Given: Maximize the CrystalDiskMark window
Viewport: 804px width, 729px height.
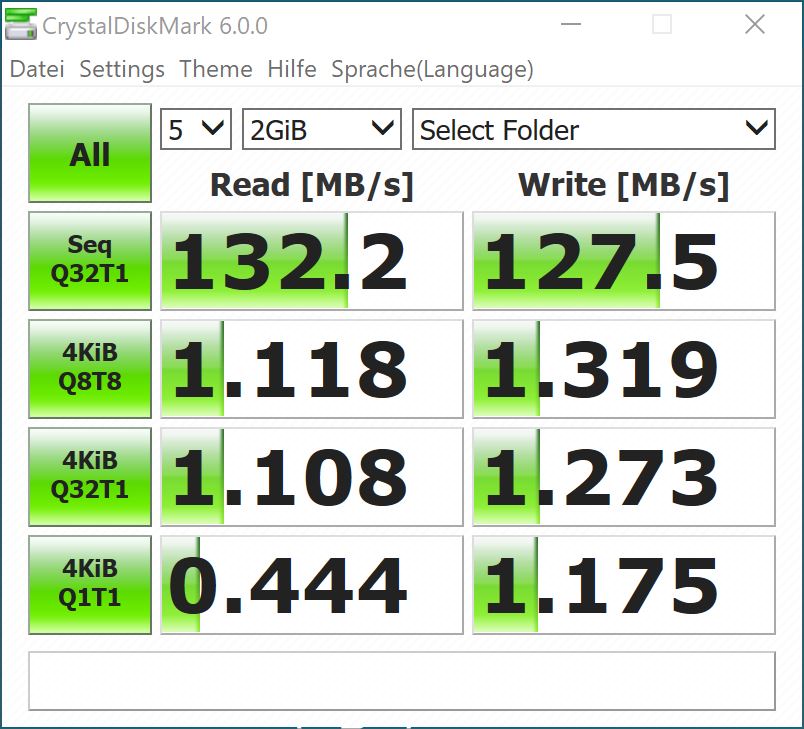Looking at the screenshot, I should click(x=661, y=24).
